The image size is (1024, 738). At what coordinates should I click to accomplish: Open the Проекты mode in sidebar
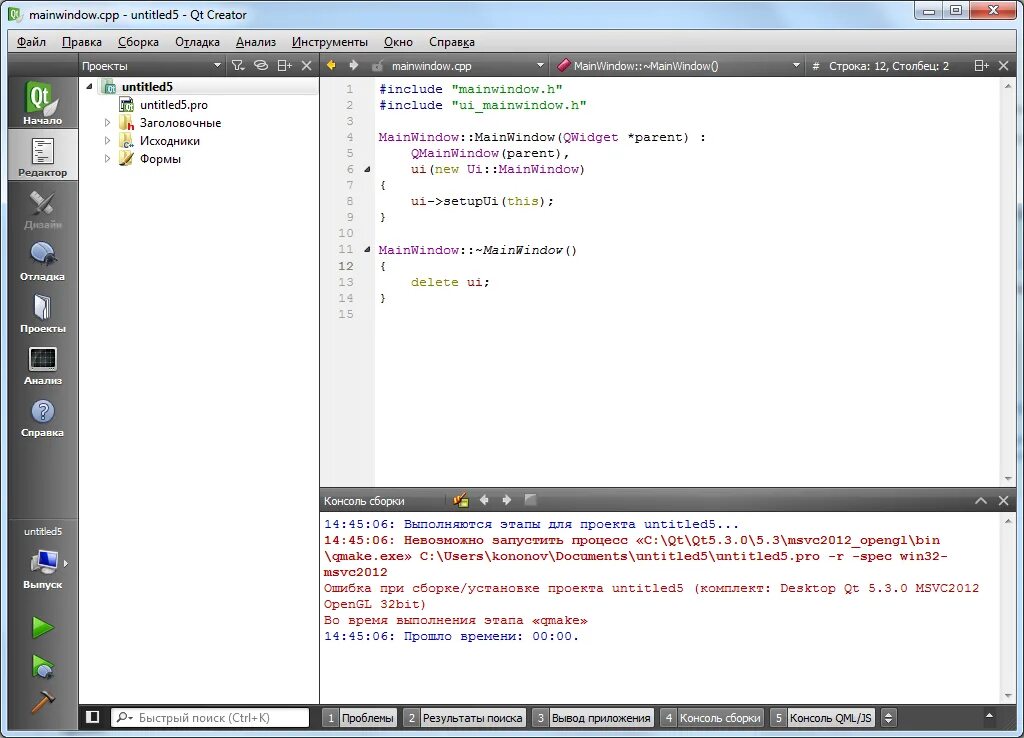pyautogui.click(x=42, y=312)
